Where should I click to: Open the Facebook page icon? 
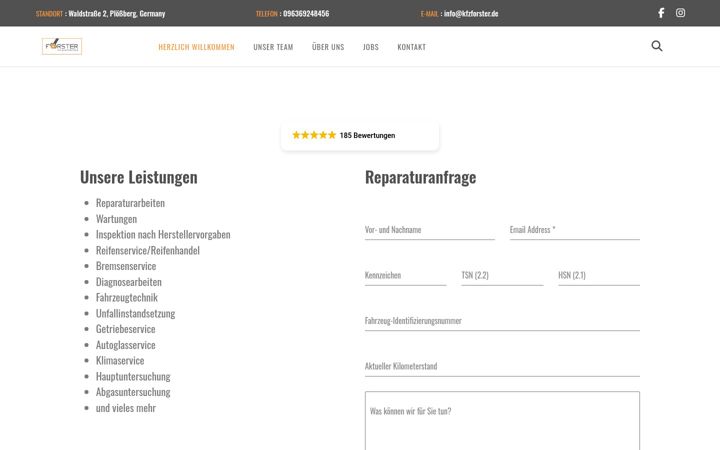pos(661,13)
